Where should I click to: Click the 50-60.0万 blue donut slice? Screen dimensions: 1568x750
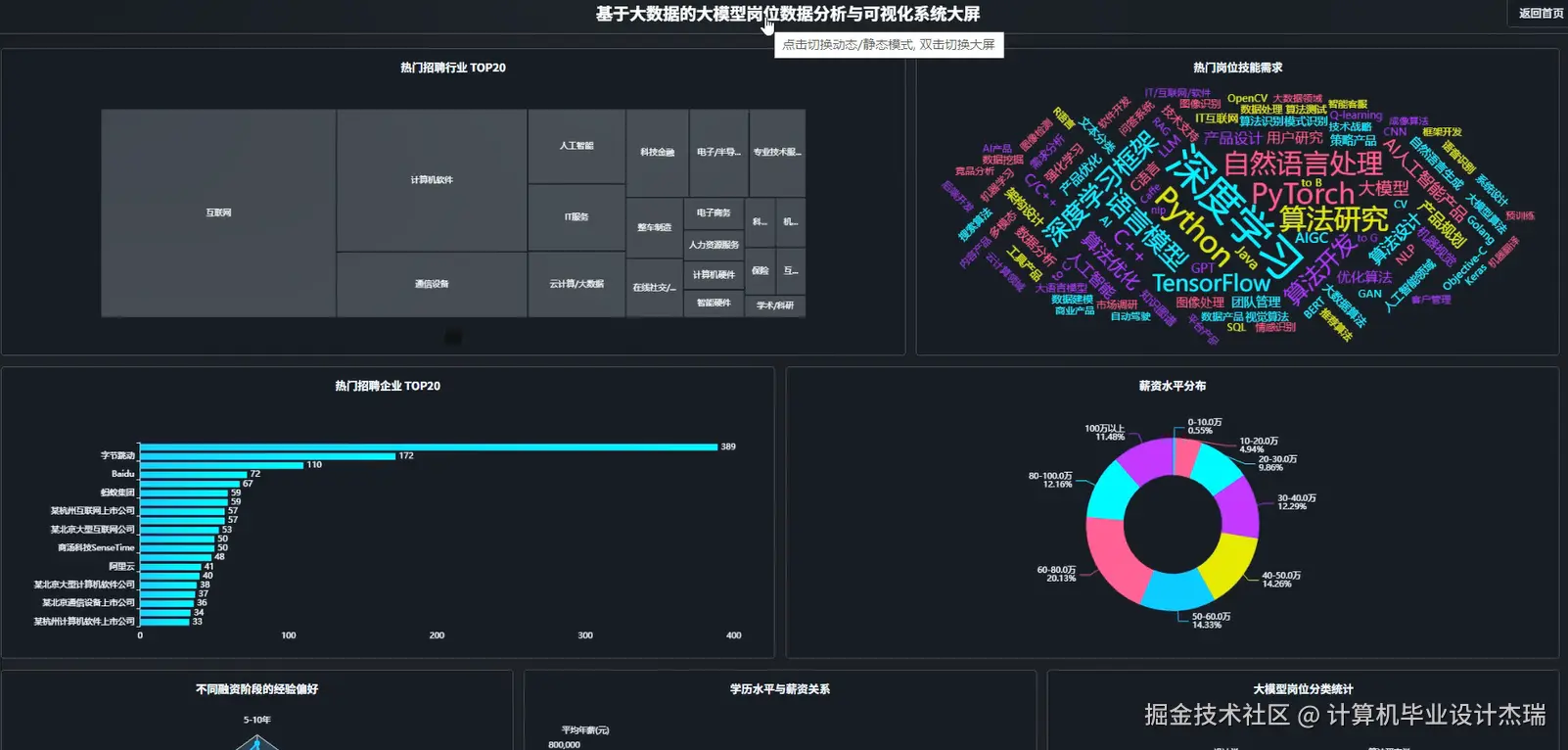[1177, 592]
